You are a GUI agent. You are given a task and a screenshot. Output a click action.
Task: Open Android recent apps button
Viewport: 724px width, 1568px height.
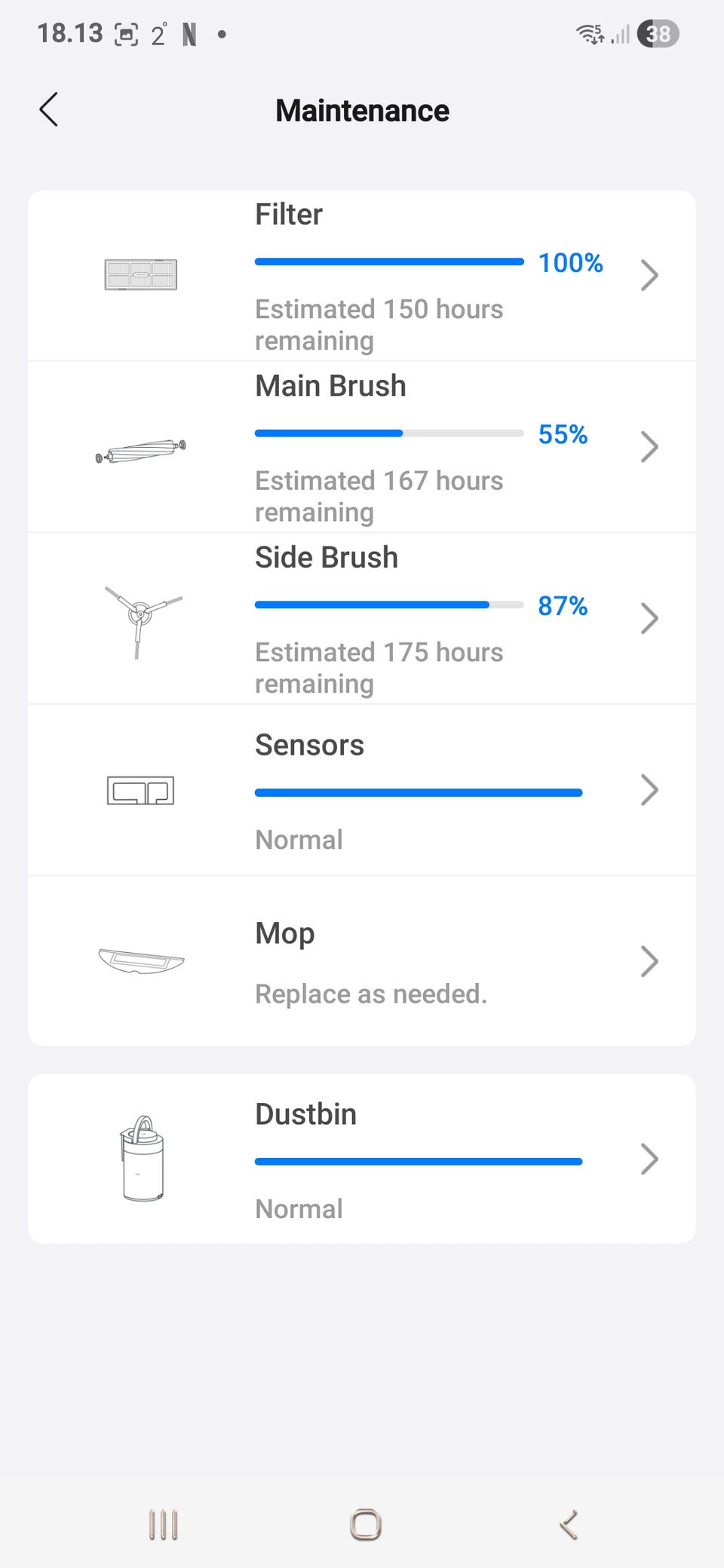[163, 1524]
